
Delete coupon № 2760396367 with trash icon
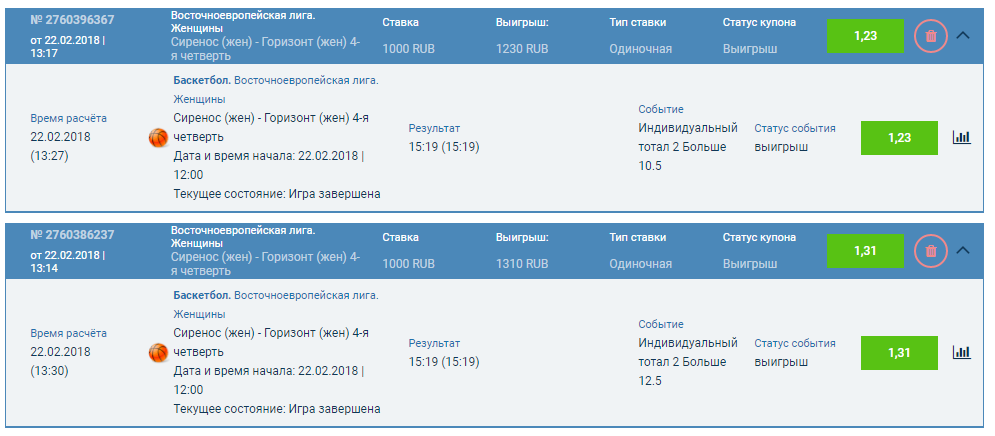tap(931, 36)
